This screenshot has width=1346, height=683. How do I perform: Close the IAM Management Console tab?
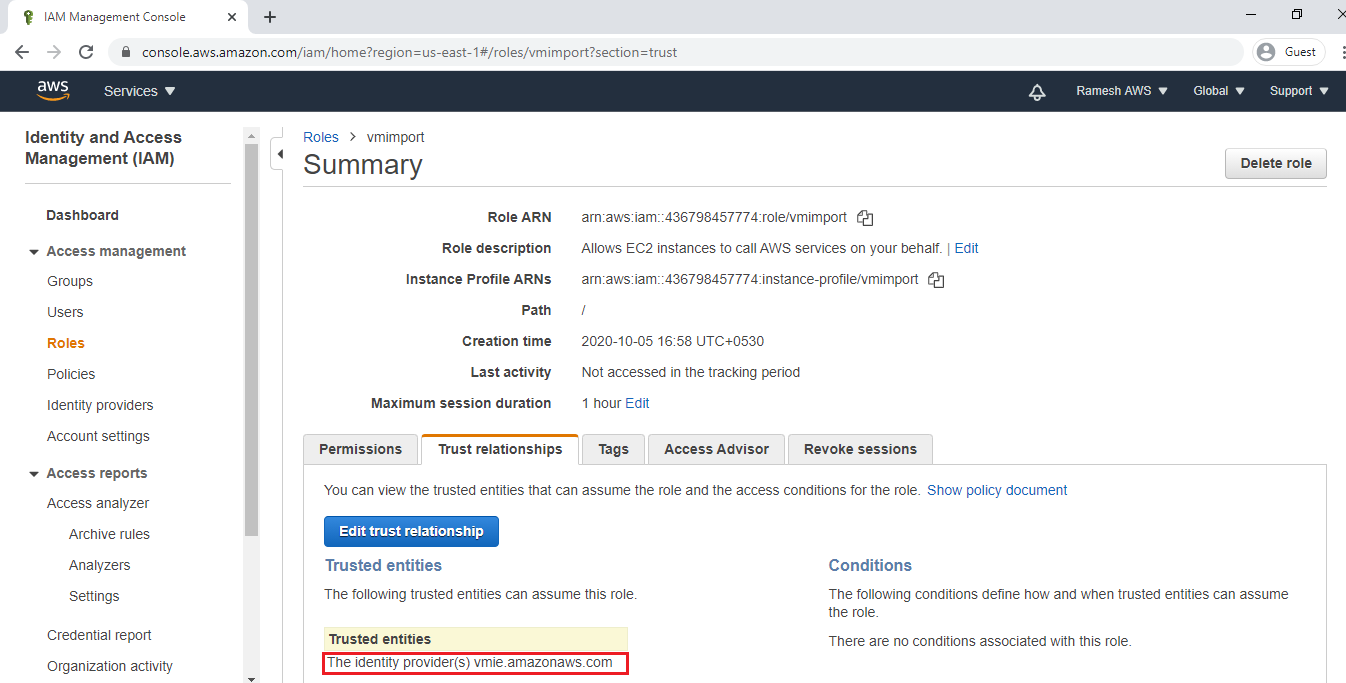coord(232,17)
